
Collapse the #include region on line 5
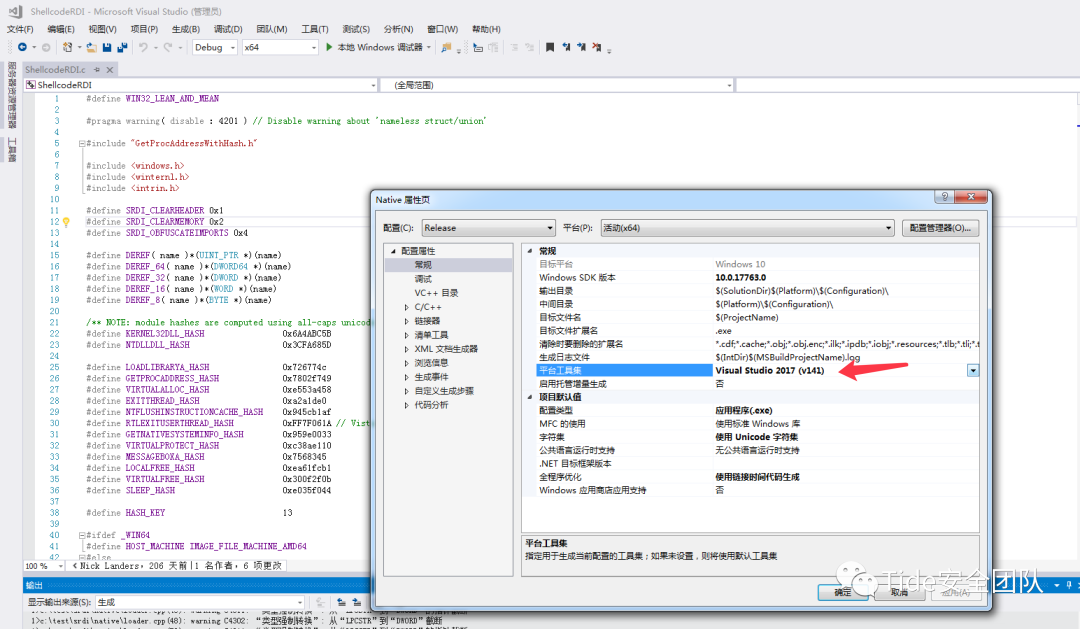click(x=82, y=143)
